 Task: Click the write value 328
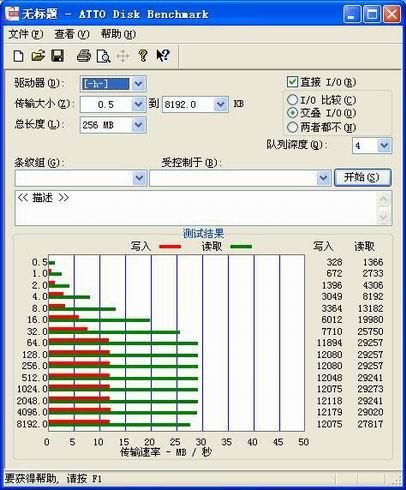(334, 262)
